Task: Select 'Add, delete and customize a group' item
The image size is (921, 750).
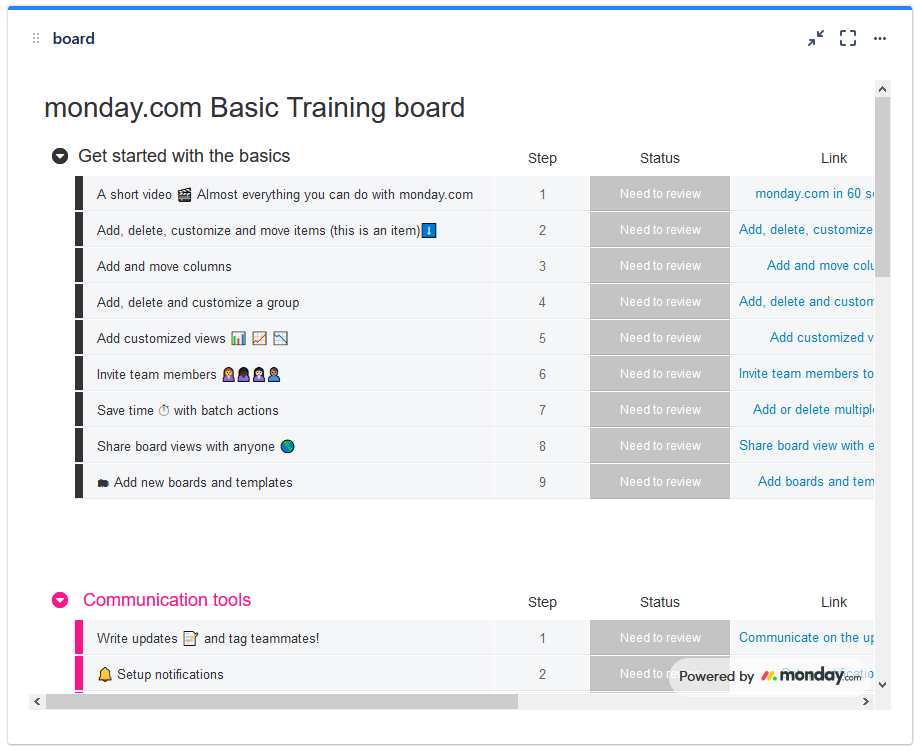Action: click(x=198, y=302)
